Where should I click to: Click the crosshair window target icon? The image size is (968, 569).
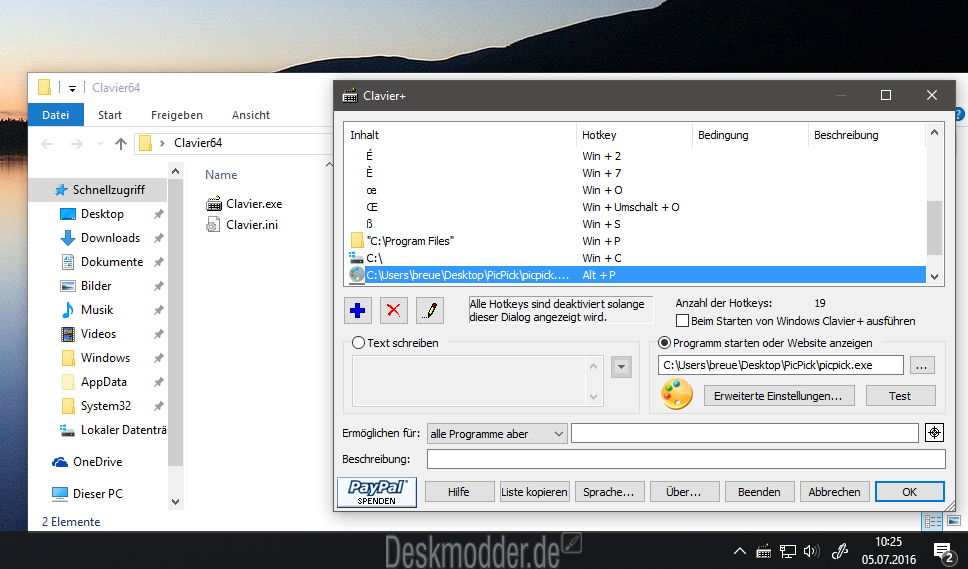[x=934, y=433]
